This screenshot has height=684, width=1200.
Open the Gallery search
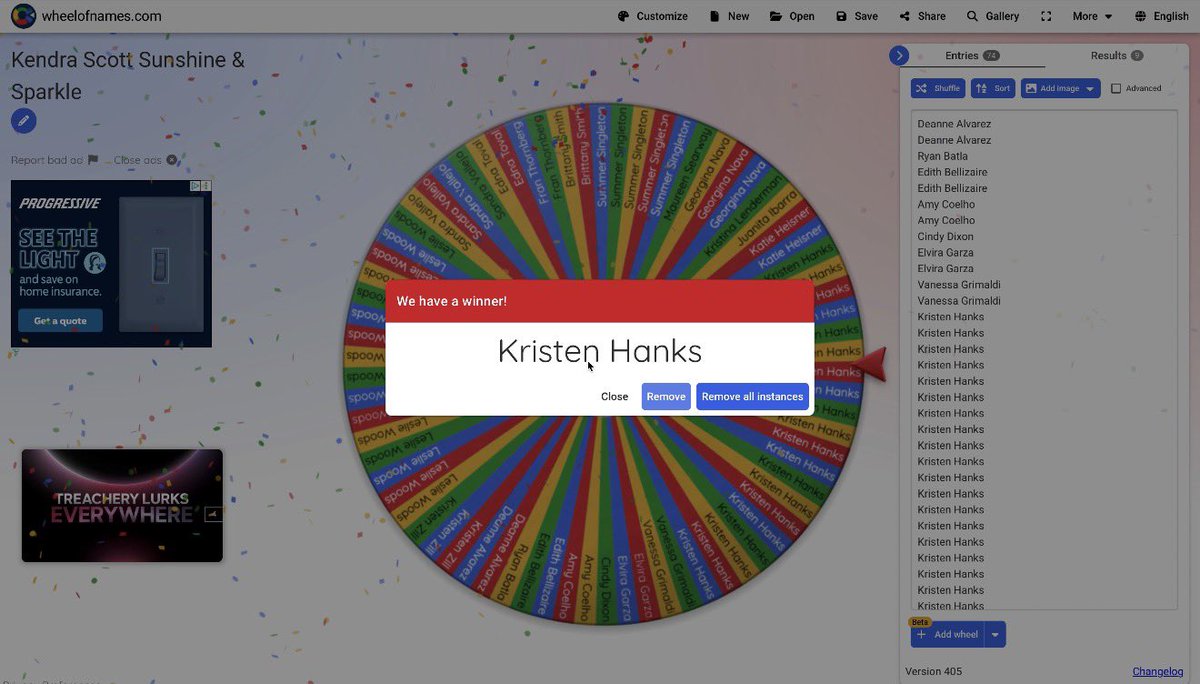[993, 16]
